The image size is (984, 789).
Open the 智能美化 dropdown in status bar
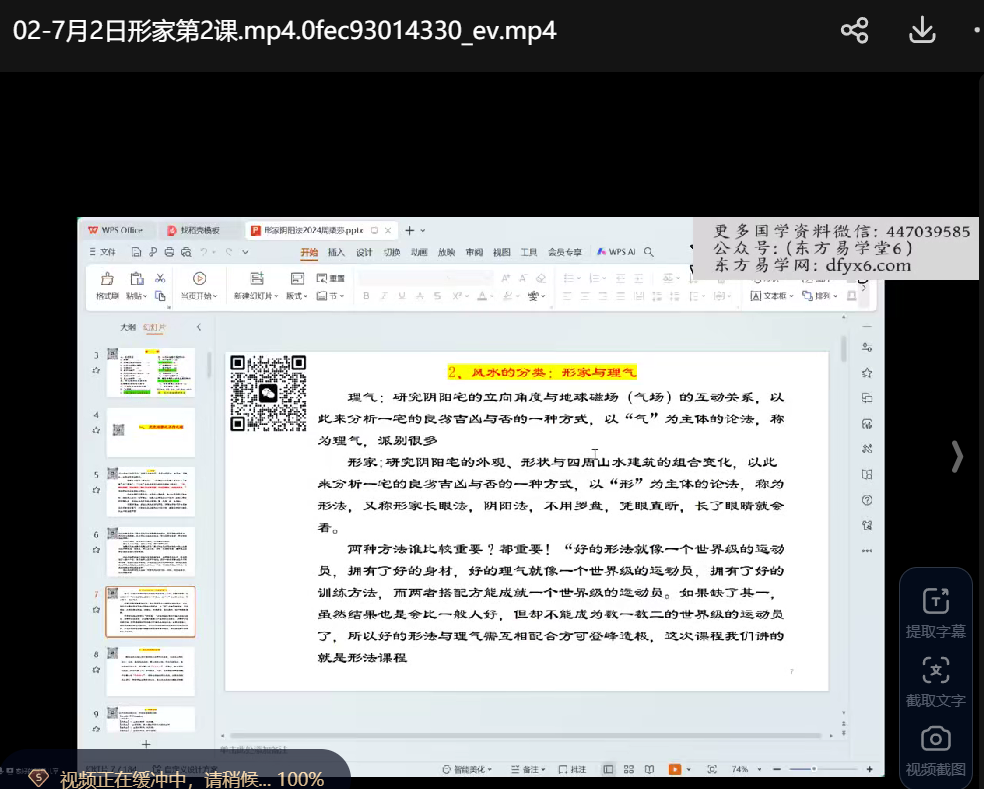(468, 769)
